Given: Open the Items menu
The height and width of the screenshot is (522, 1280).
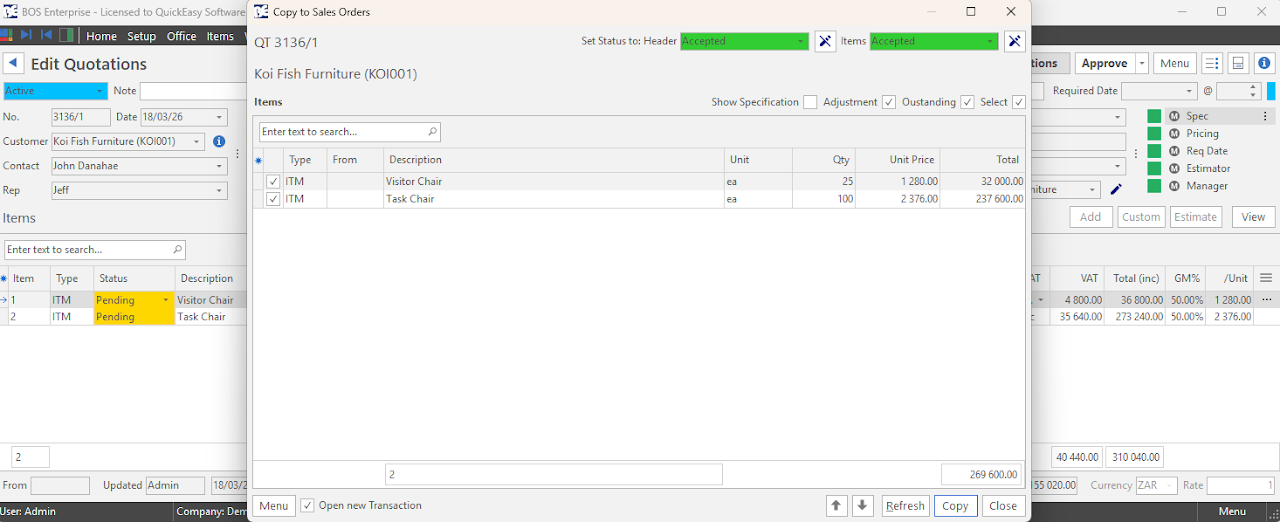Looking at the screenshot, I should coord(220,36).
